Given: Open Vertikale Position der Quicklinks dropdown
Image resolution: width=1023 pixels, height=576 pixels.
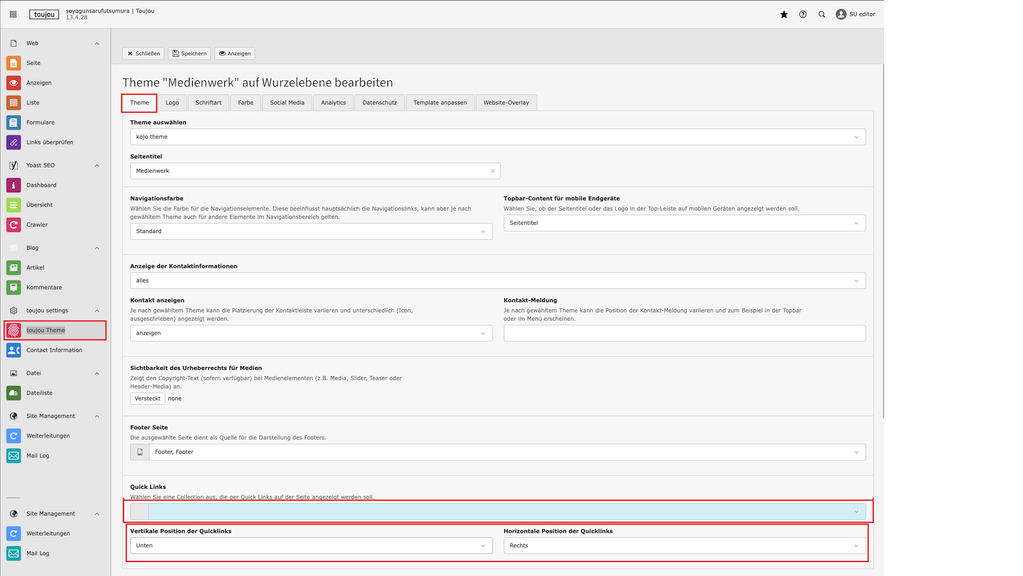Looking at the screenshot, I should point(311,546).
